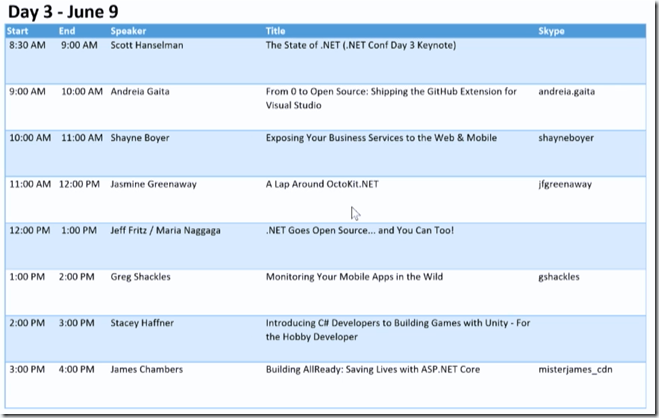Select the Skype column header
The height and width of the screenshot is (418, 659).
point(551,31)
